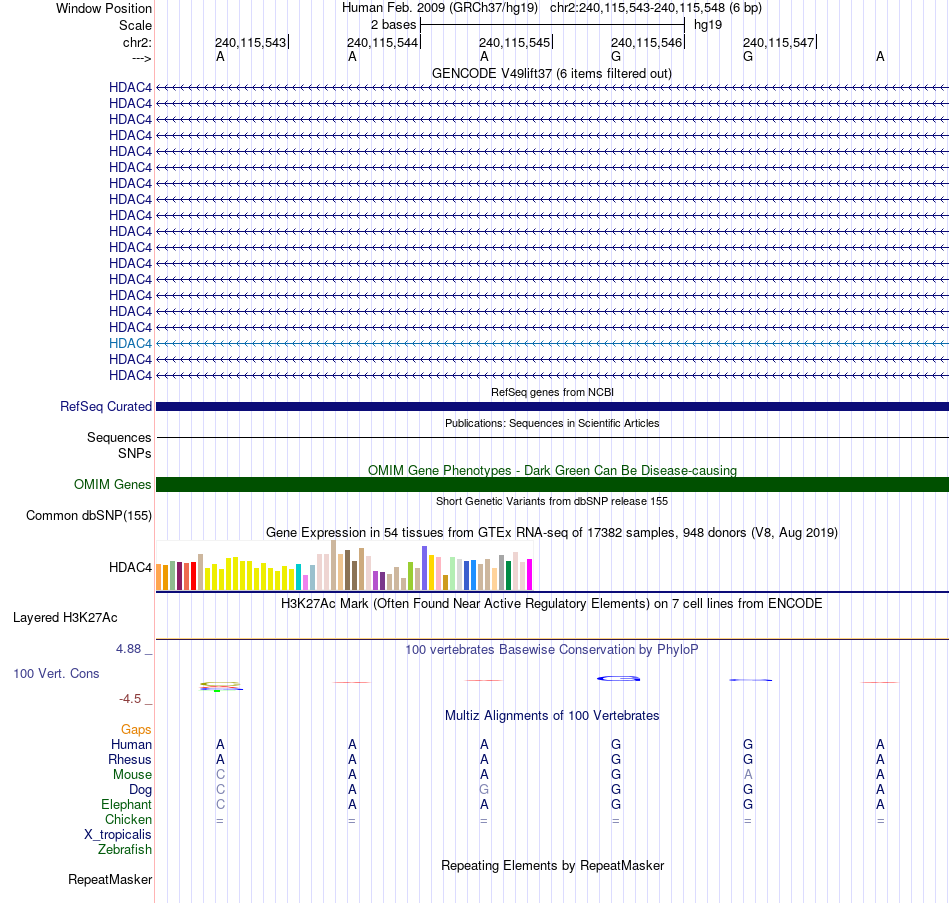Click the X_tropicalis alignment row label
This screenshot has width=950, height=903.
(118, 835)
